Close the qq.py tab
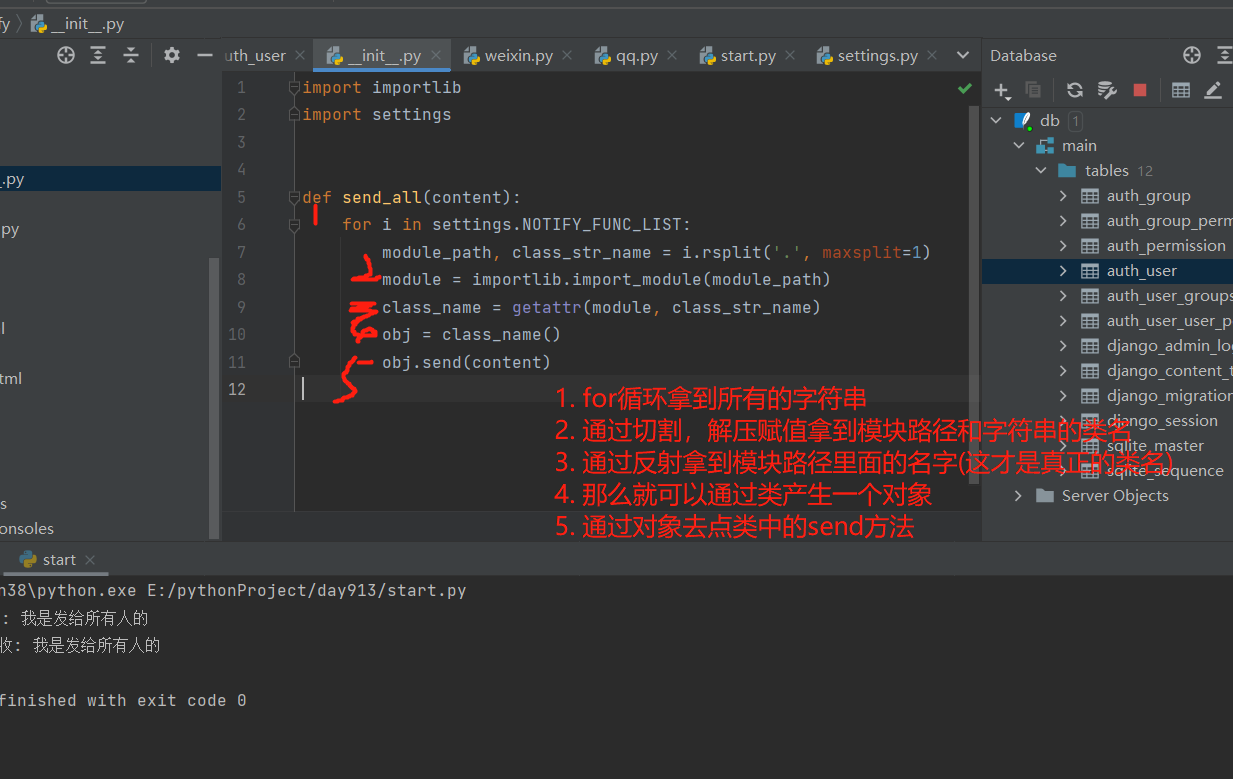This screenshot has height=779, width=1233. click(672, 56)
